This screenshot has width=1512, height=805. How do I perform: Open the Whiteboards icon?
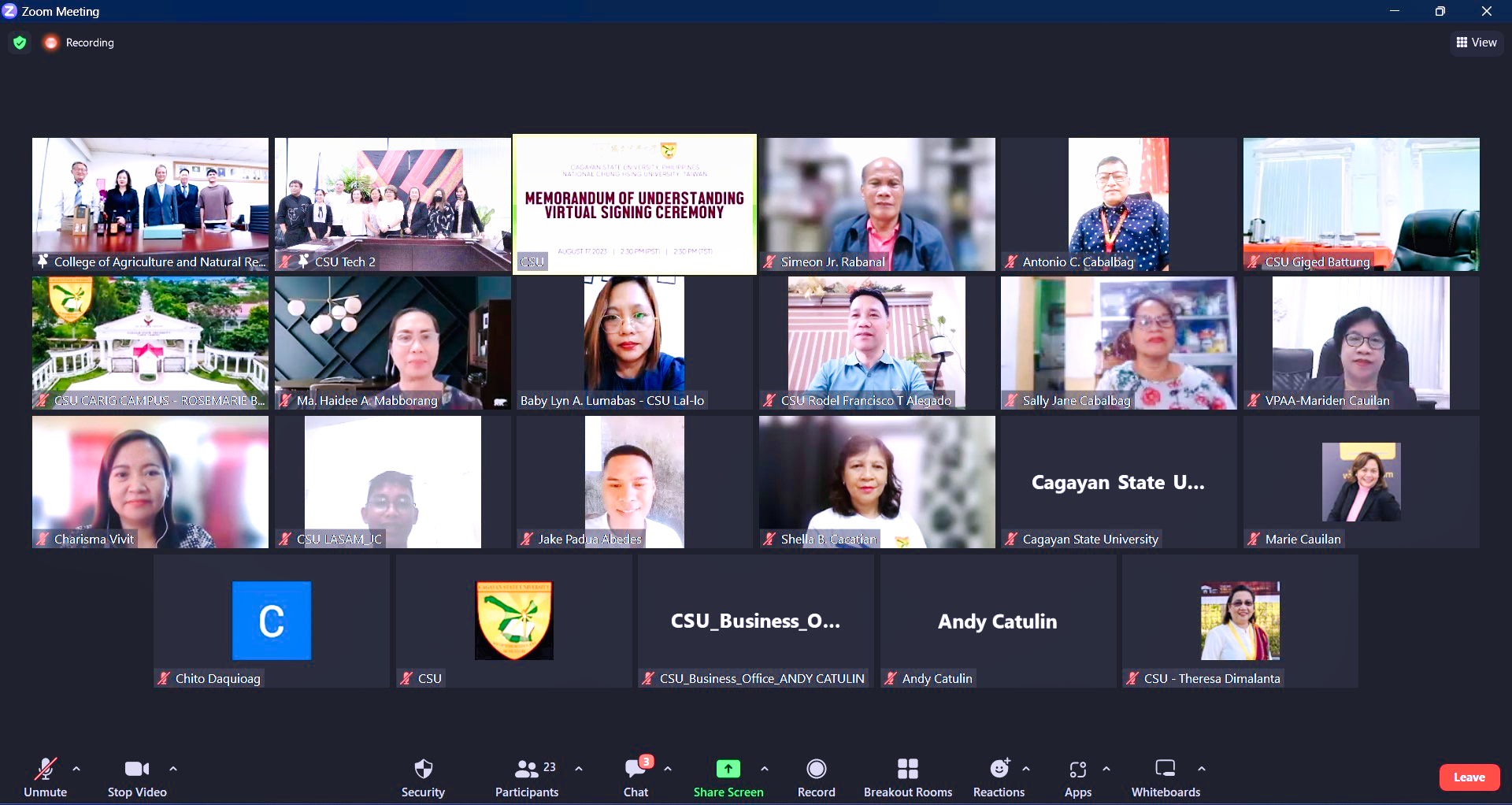(1165, 768)
